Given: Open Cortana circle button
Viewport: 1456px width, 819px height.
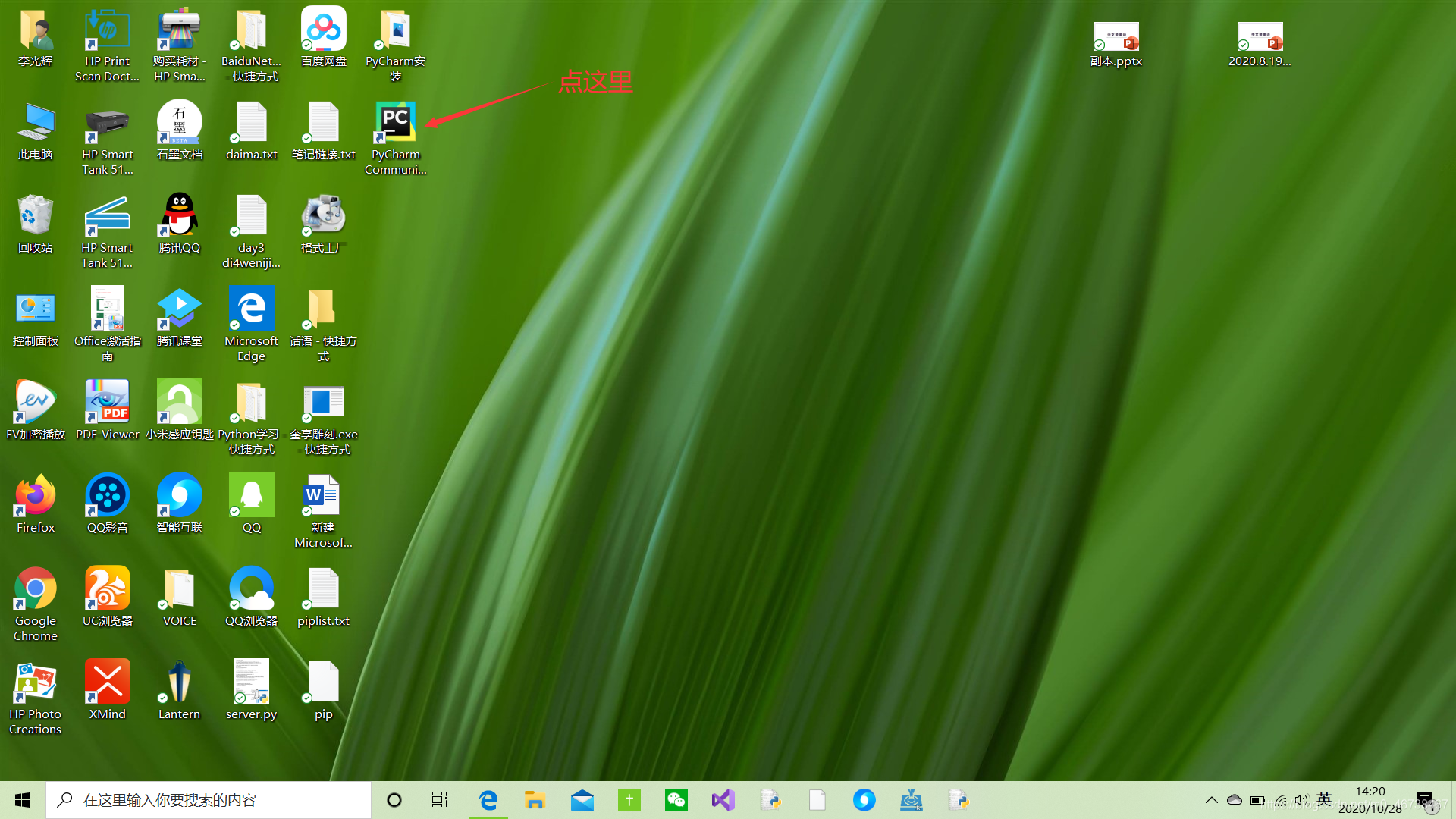Looking at the screenshot, I should pos(394,800).
